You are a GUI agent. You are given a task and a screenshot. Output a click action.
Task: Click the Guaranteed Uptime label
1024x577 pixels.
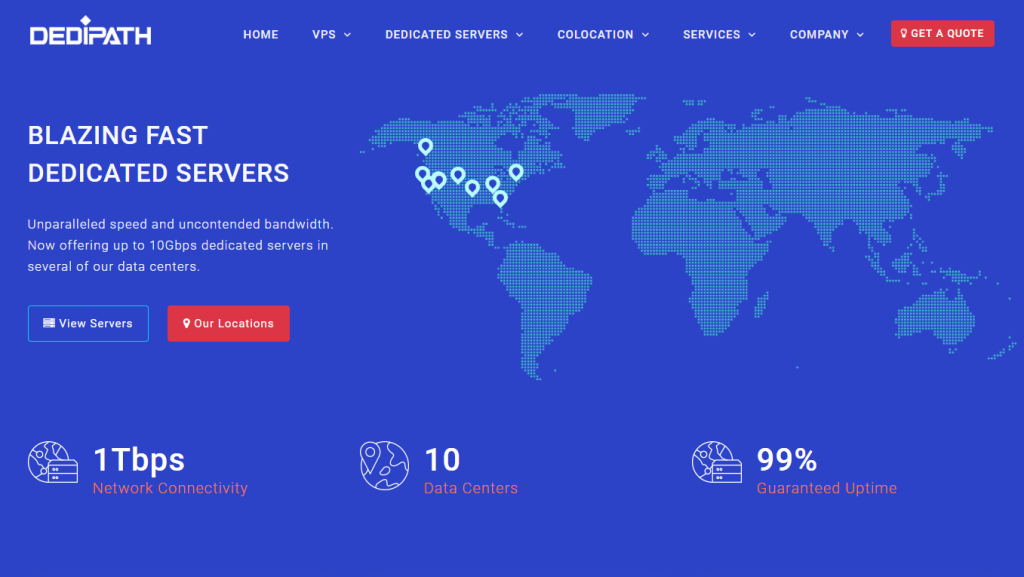pyautogui.click(x=826, y=488)
